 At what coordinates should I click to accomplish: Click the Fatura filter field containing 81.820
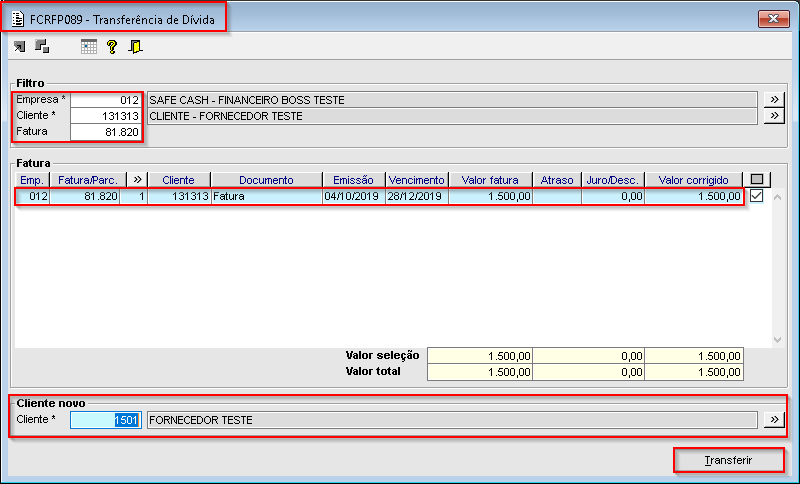[106, 132]
